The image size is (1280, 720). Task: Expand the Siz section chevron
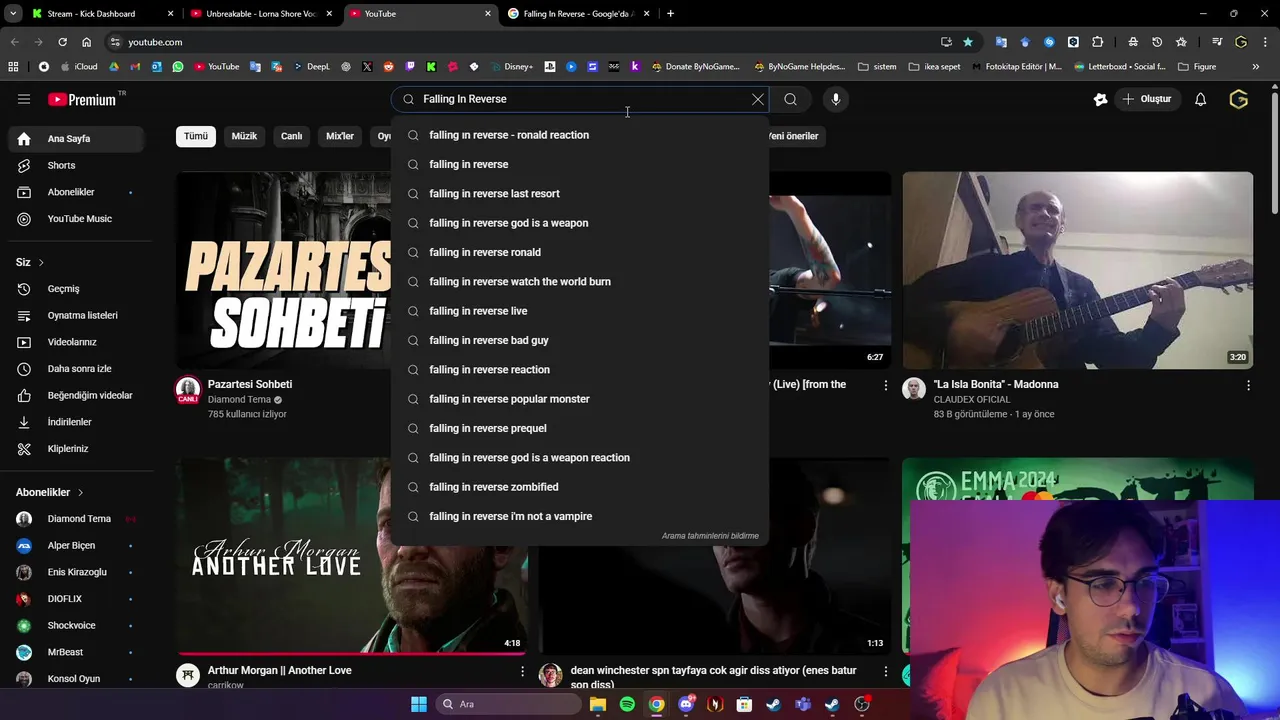(41, 262)
